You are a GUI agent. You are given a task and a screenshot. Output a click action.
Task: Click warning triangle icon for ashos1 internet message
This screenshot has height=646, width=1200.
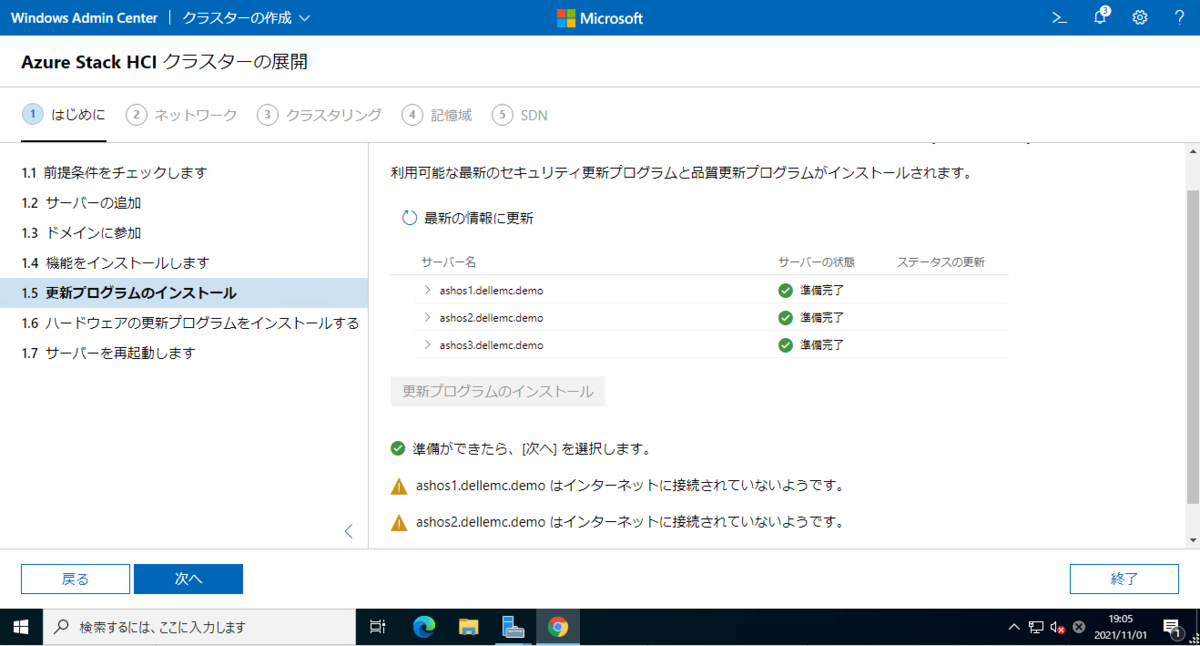399,486
